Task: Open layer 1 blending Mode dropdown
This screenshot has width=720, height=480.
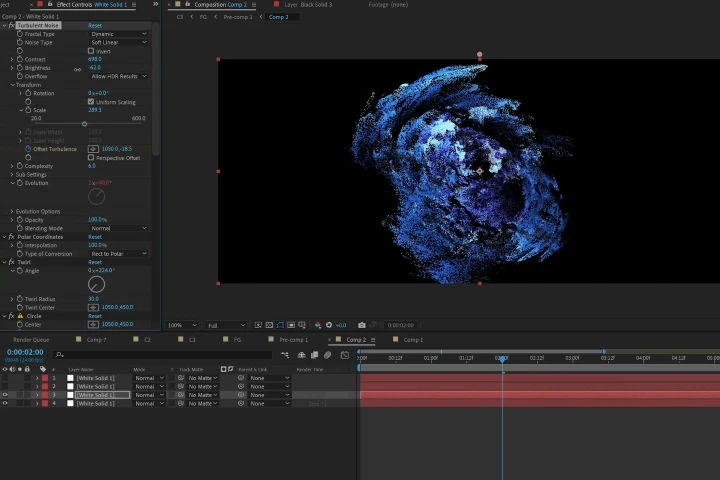Action: (x=149, y=378)
